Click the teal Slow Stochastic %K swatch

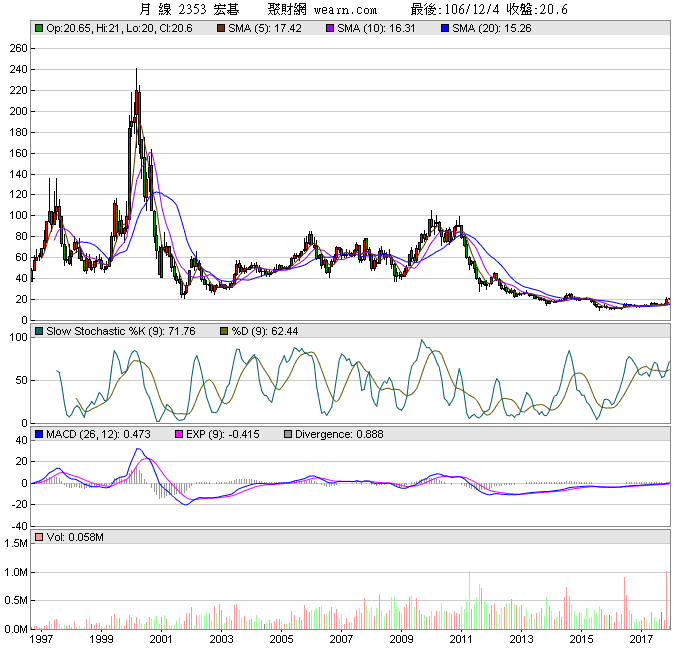39,331
